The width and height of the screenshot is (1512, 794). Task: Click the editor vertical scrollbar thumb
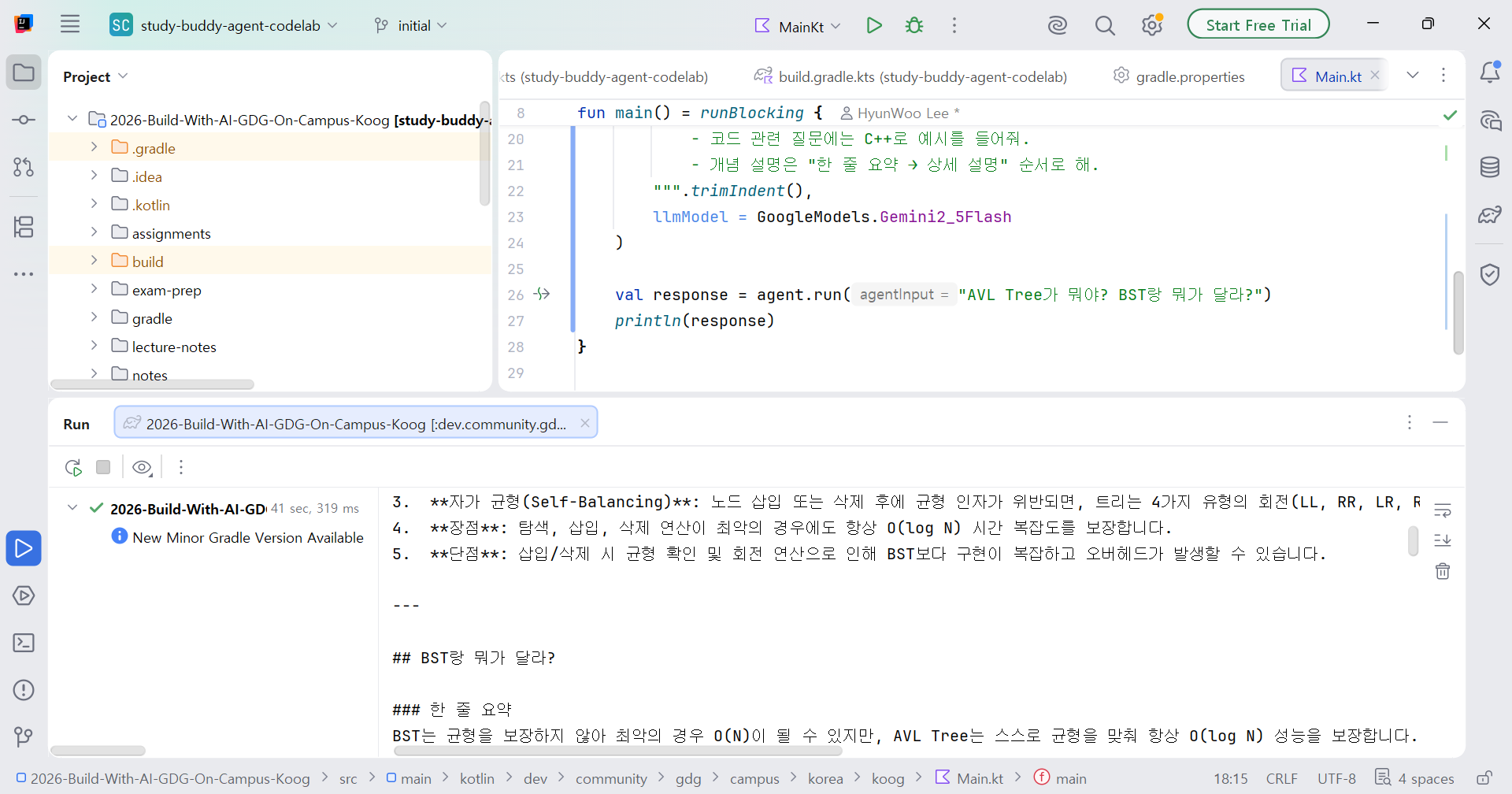1458,313
